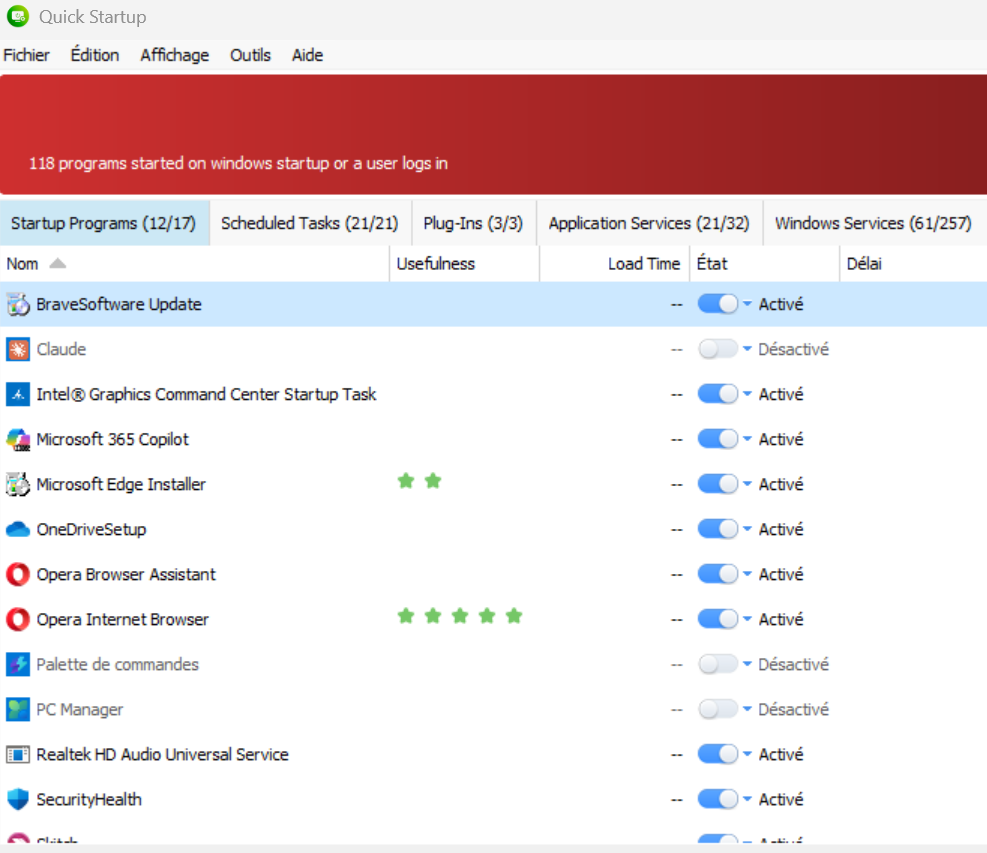This screenshot has height=853, width=987.
Task: Open the Outils menu
Action: (x=250, y=55)
